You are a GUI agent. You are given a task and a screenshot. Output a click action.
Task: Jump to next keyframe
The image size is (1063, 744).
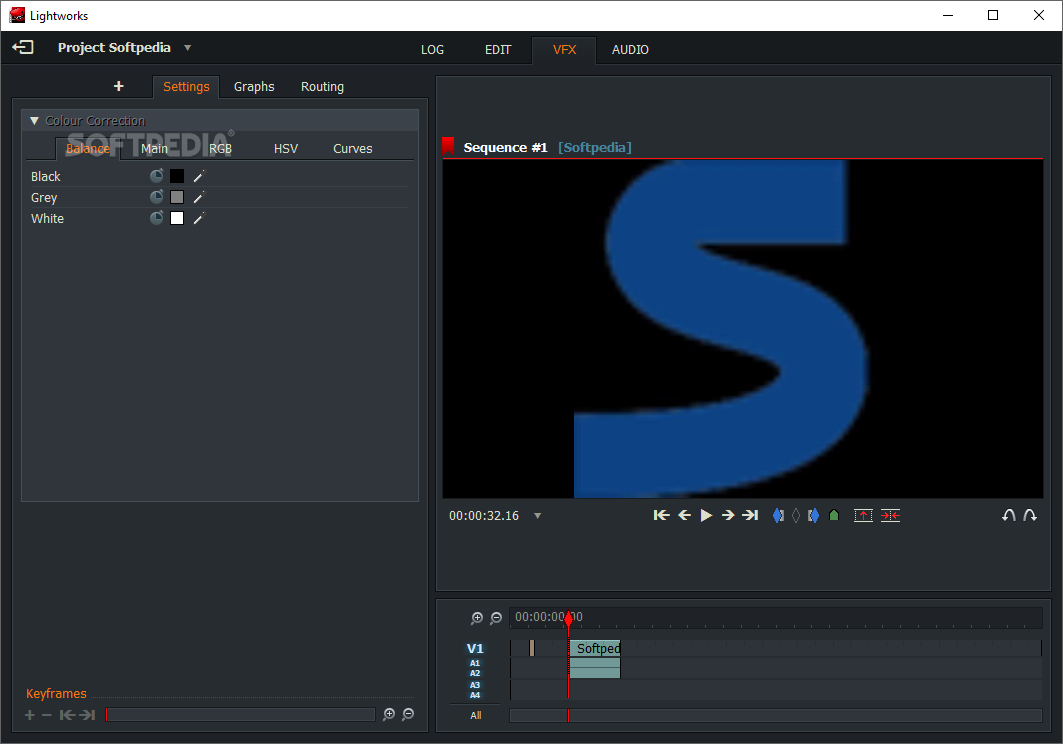(x=87, y=715)
